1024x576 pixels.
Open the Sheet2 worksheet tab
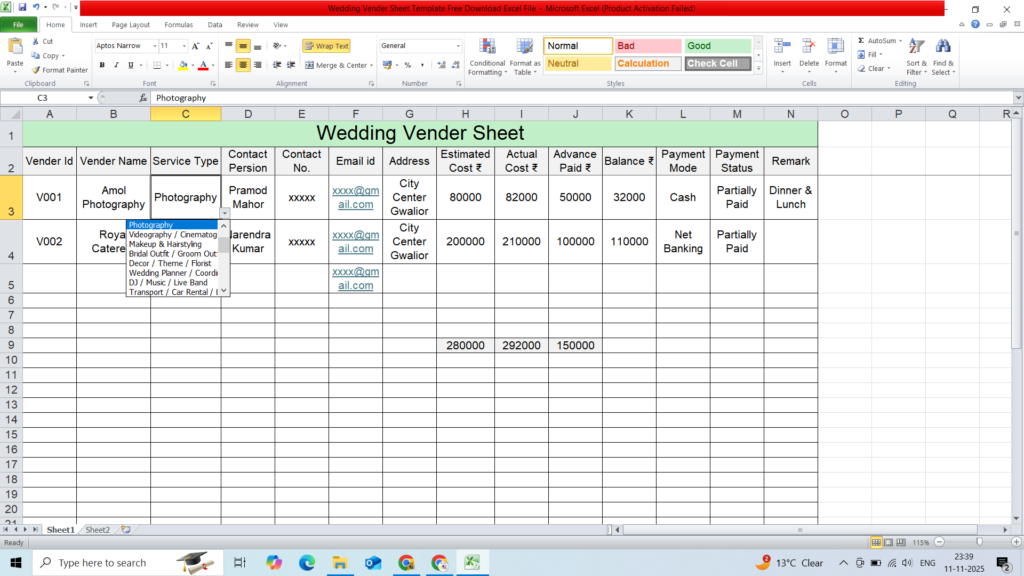point(97,529)
